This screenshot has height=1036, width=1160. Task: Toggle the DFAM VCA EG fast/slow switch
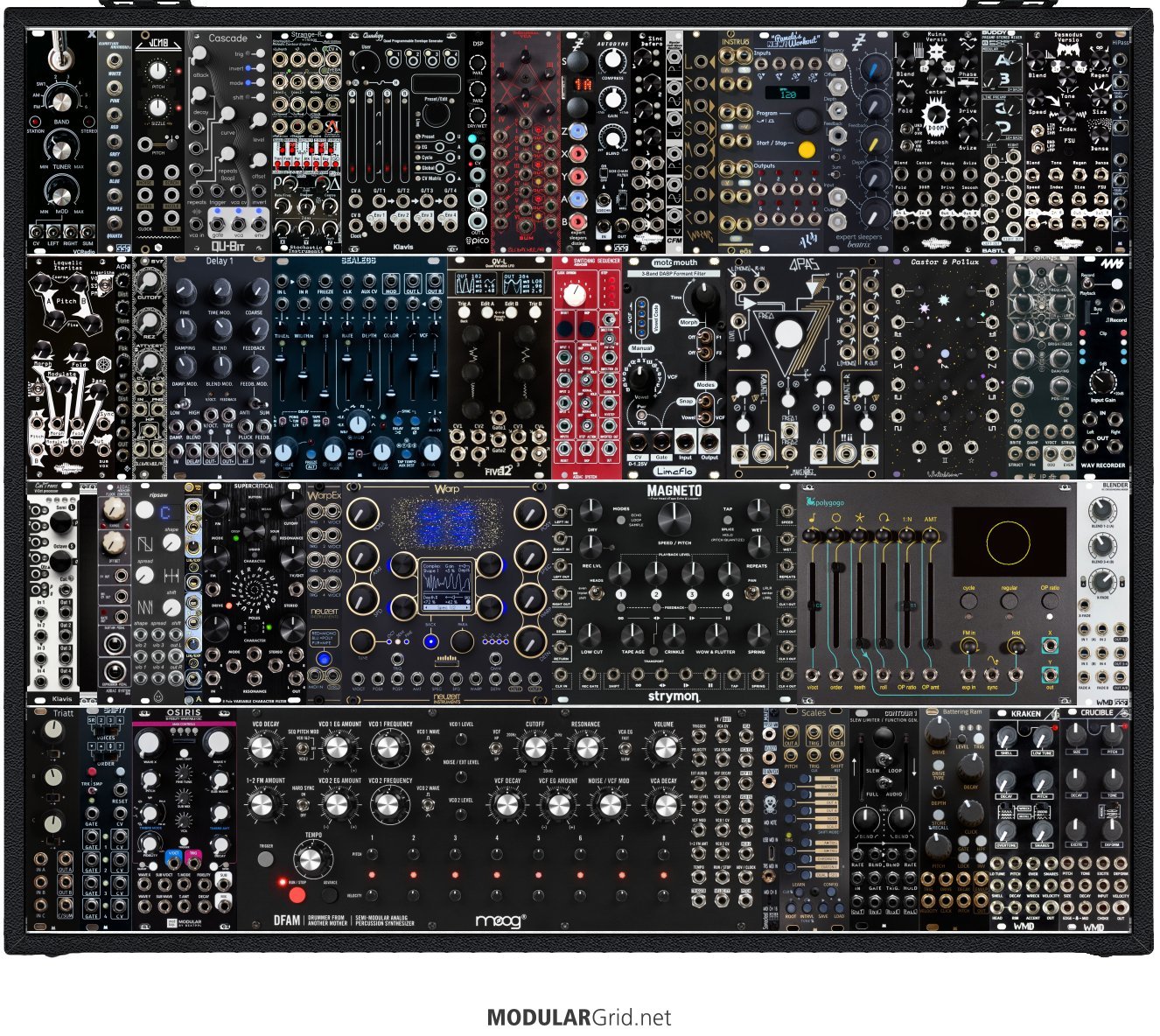(625, 746)
